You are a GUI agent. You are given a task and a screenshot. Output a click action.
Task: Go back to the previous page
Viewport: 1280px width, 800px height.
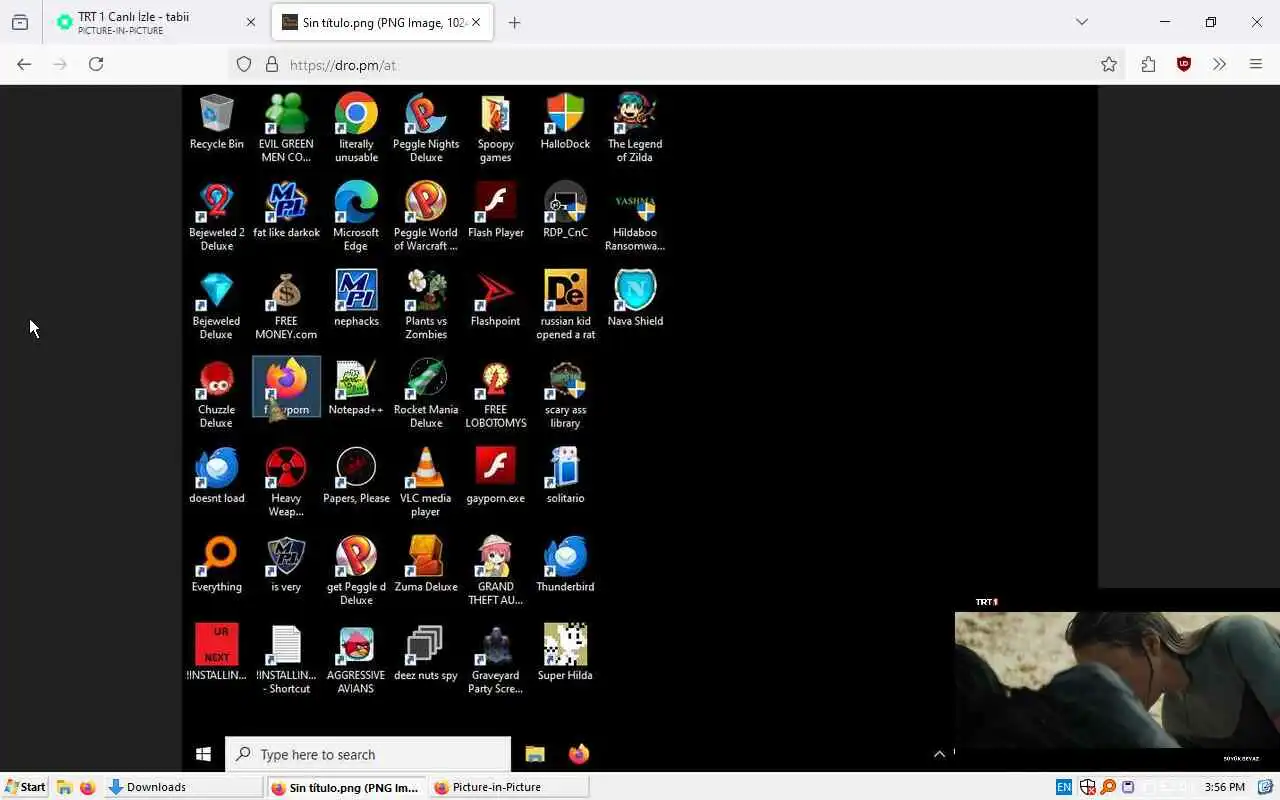point(24,64)
